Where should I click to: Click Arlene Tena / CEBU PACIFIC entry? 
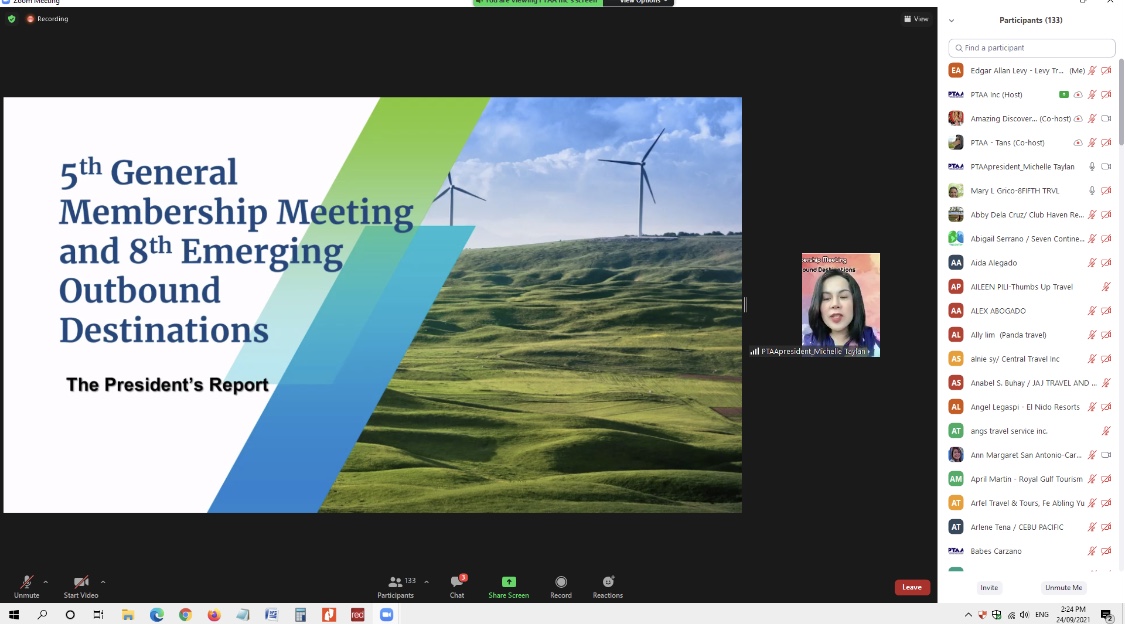[x=1030, y=527]
